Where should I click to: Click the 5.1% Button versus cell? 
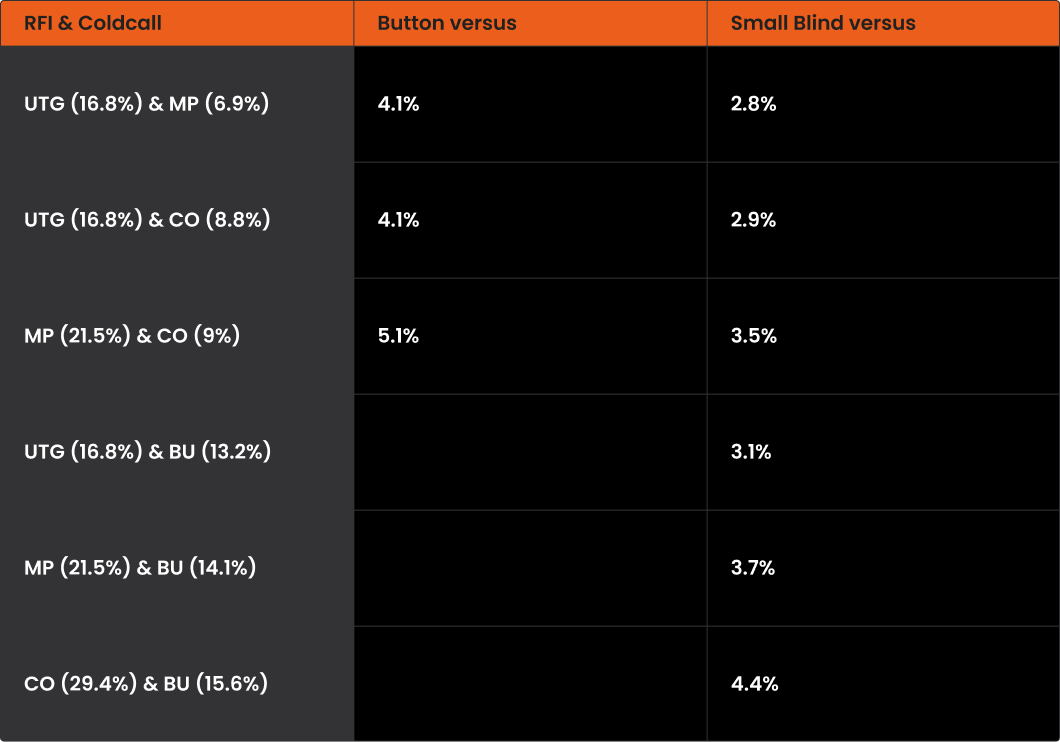coord(399,336)
